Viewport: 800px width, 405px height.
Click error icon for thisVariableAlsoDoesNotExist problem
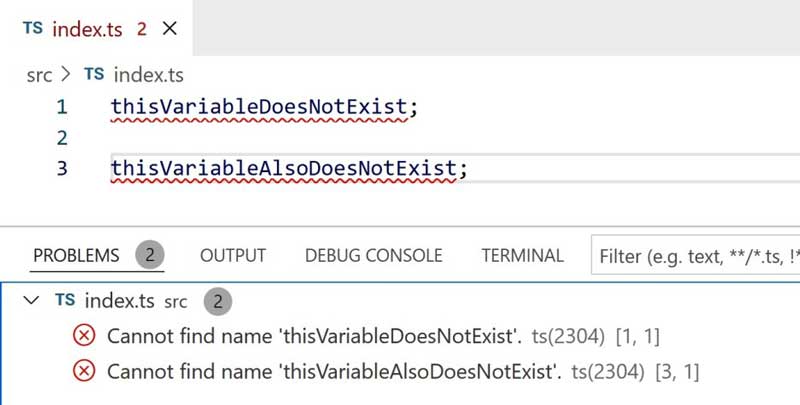[x=84, y=371]
